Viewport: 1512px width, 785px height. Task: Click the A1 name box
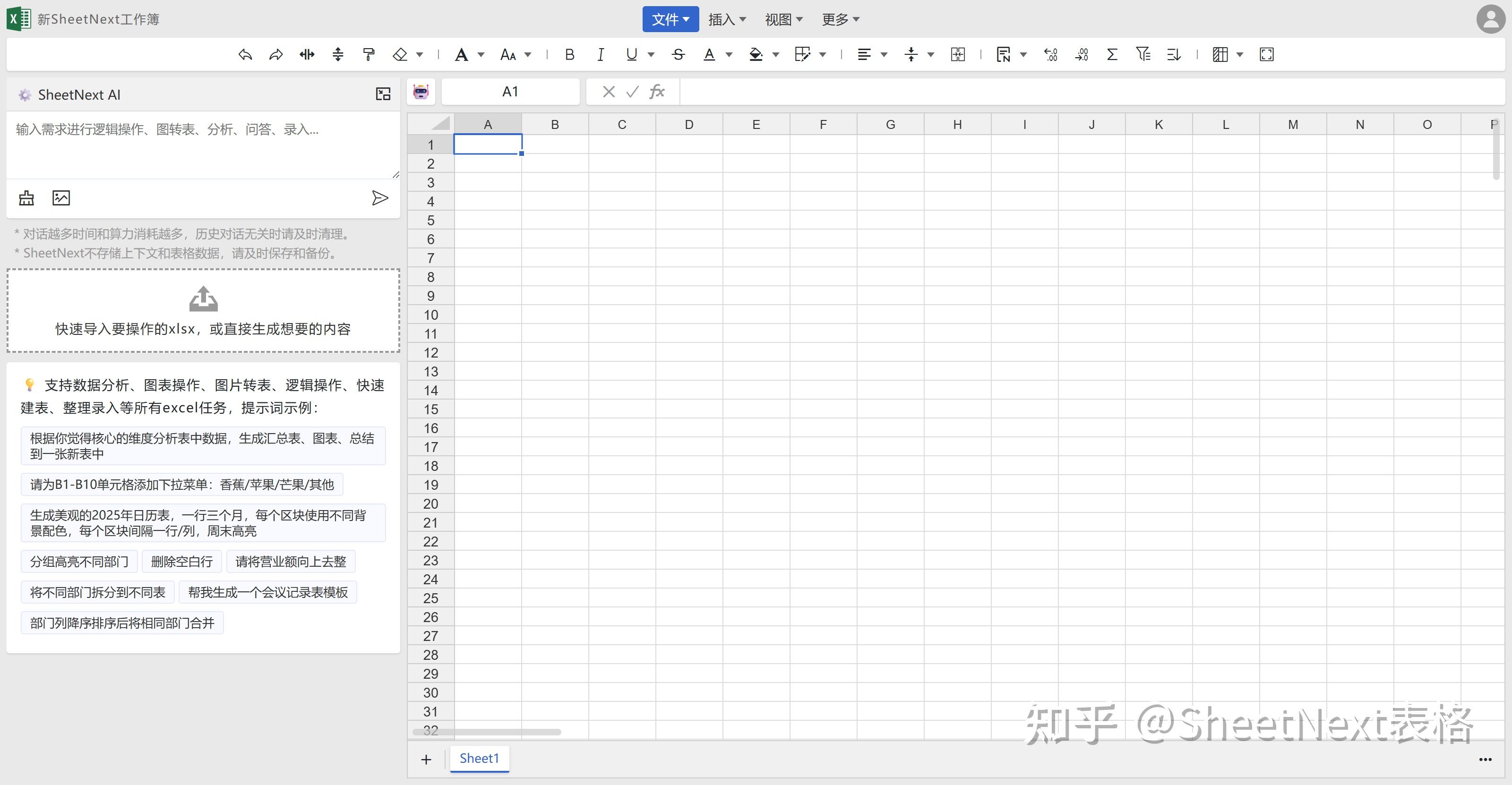[x=510, y=92]
